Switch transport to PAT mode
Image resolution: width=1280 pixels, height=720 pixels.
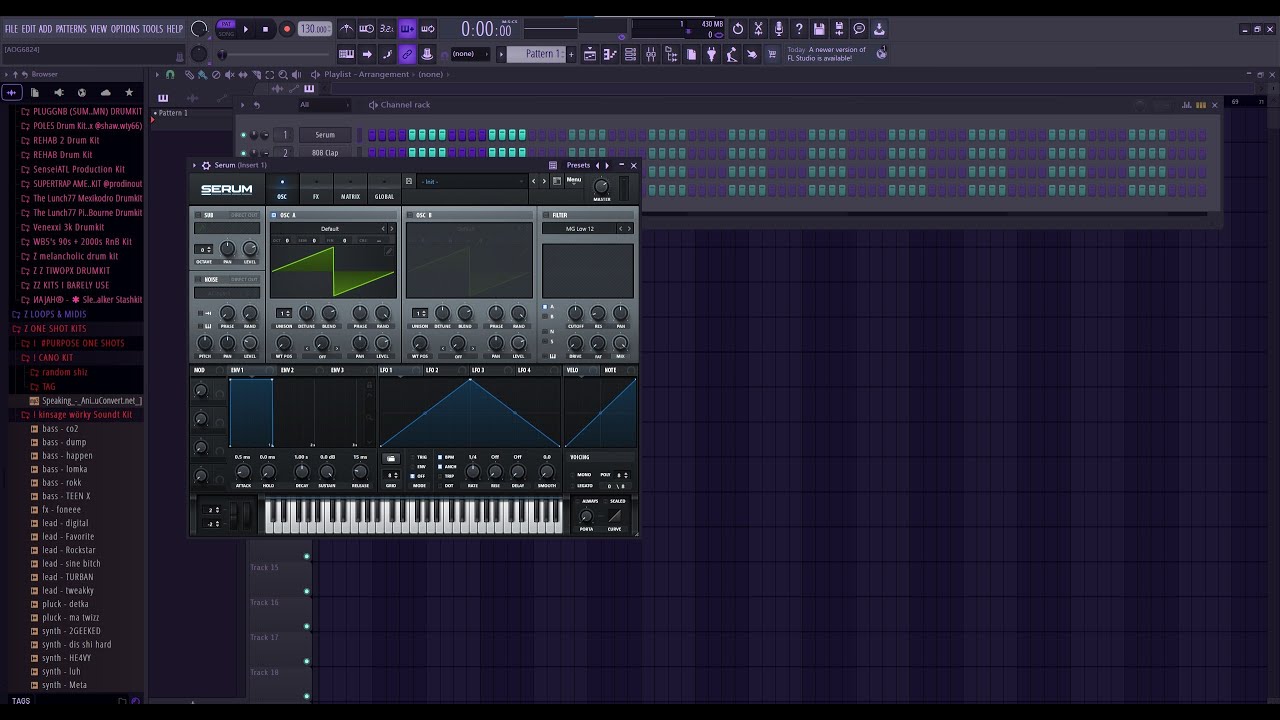point(226,24)
